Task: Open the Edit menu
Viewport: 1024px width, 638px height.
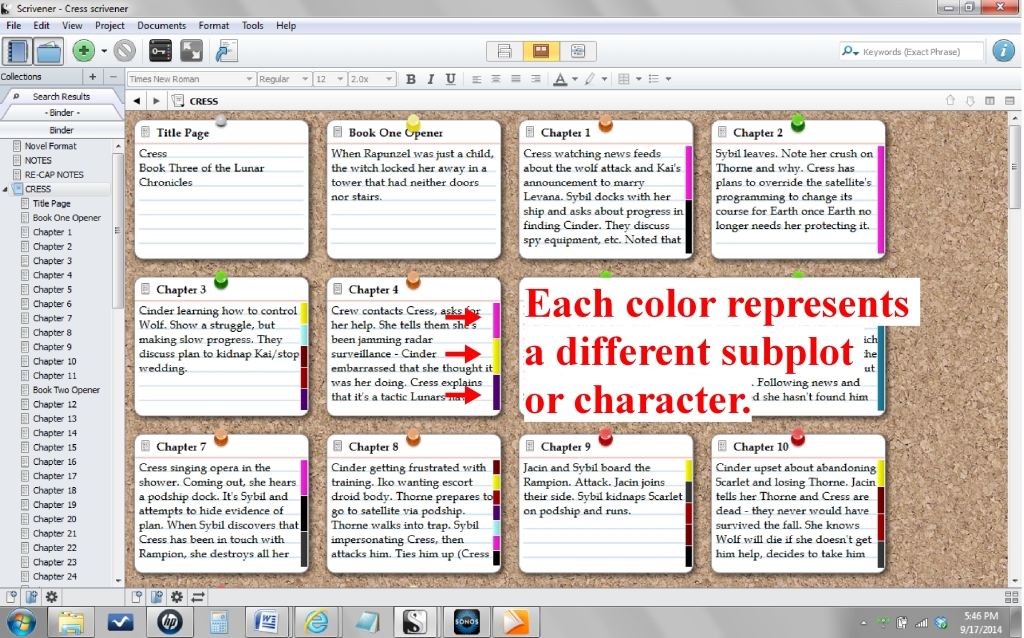Action: coord(41,25)
